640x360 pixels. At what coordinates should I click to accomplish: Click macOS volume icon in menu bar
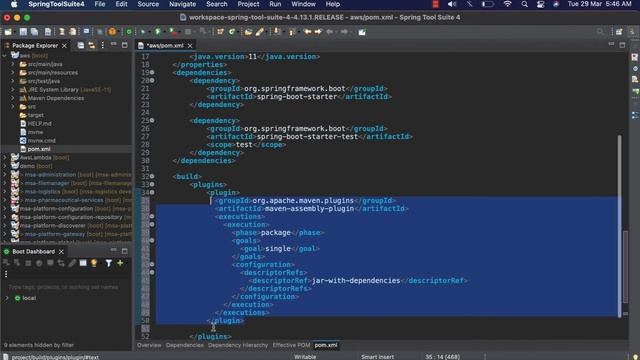pos(452,4)
